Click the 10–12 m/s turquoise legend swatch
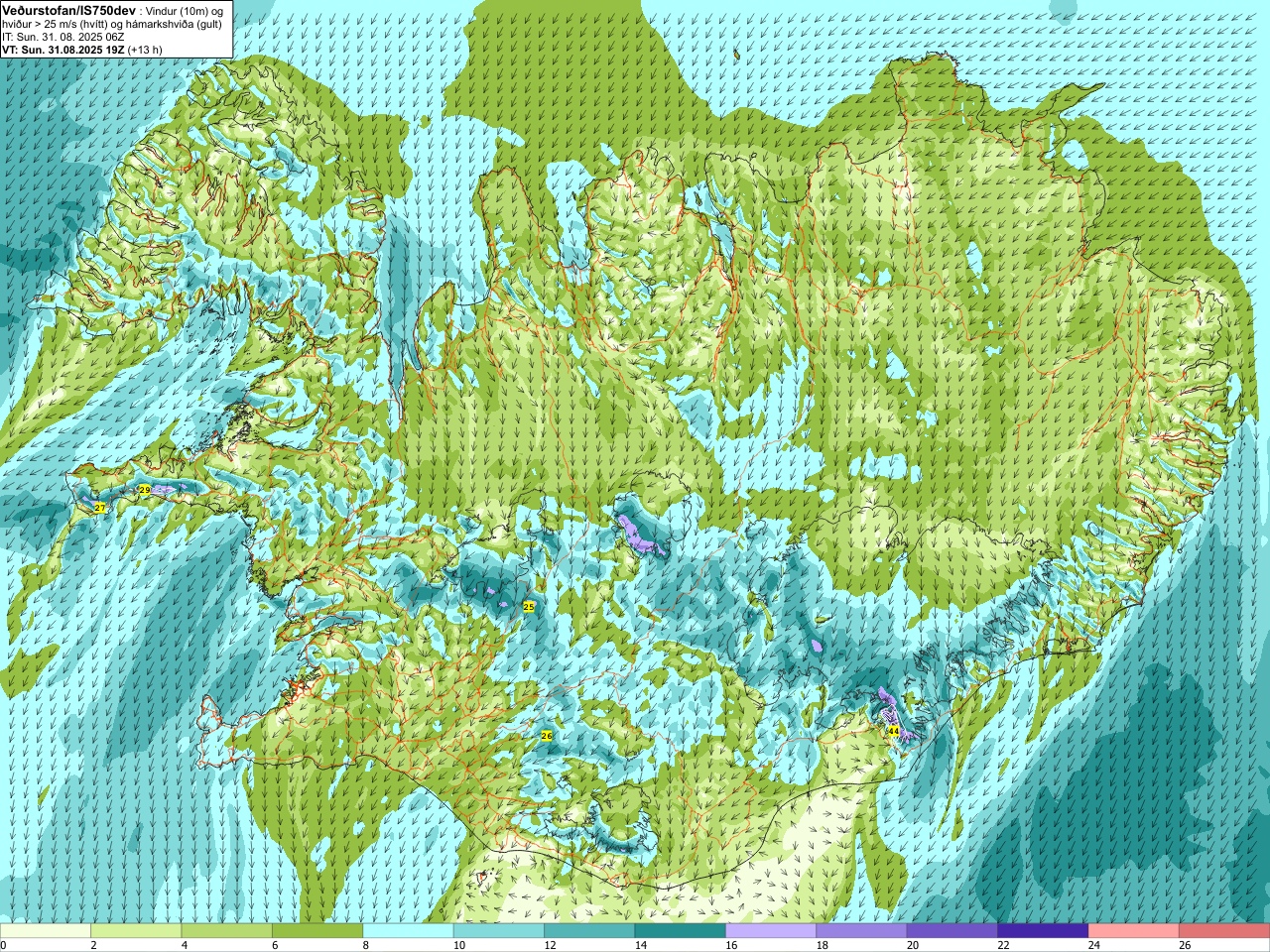This screenshot has width=1270, height=952. click(x=498, y=931)
